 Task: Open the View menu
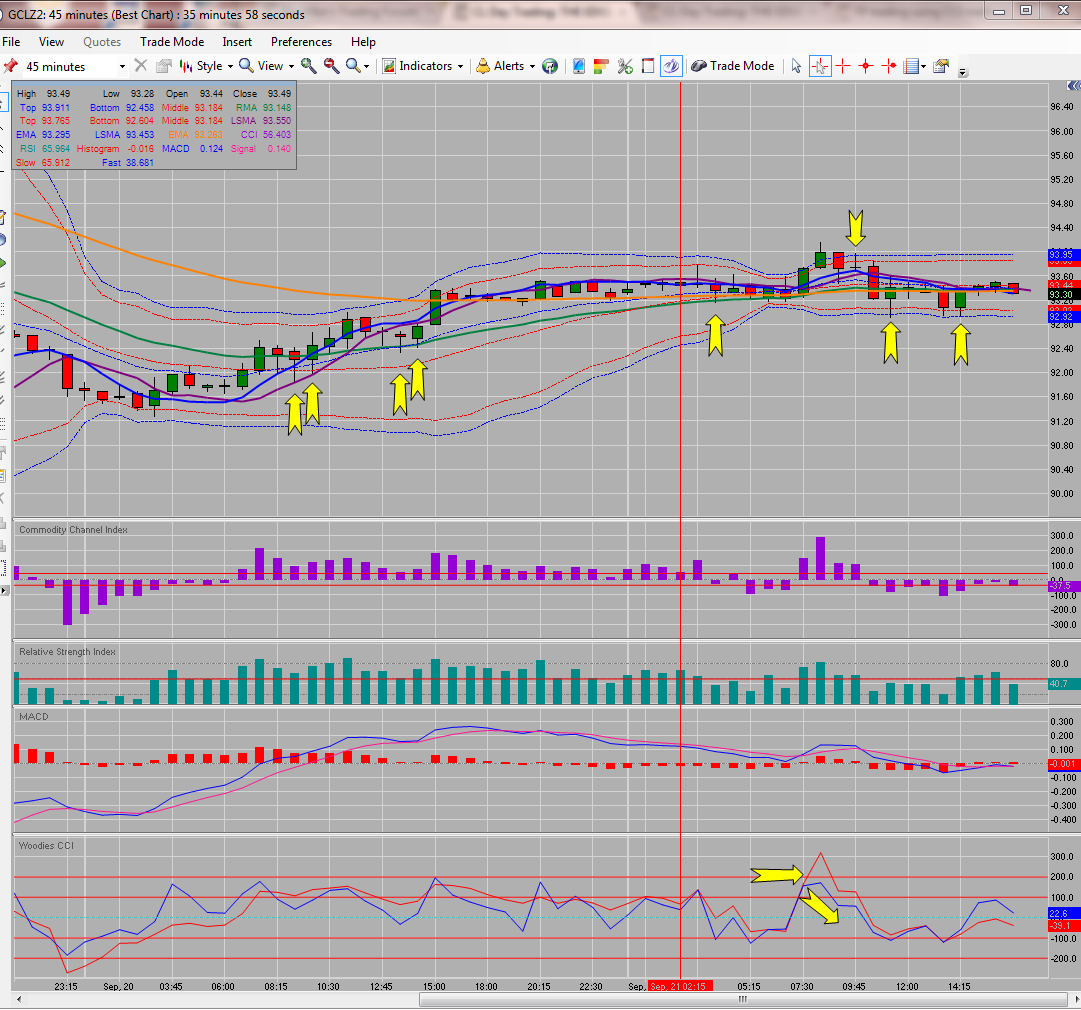click(x=51, y=42)
